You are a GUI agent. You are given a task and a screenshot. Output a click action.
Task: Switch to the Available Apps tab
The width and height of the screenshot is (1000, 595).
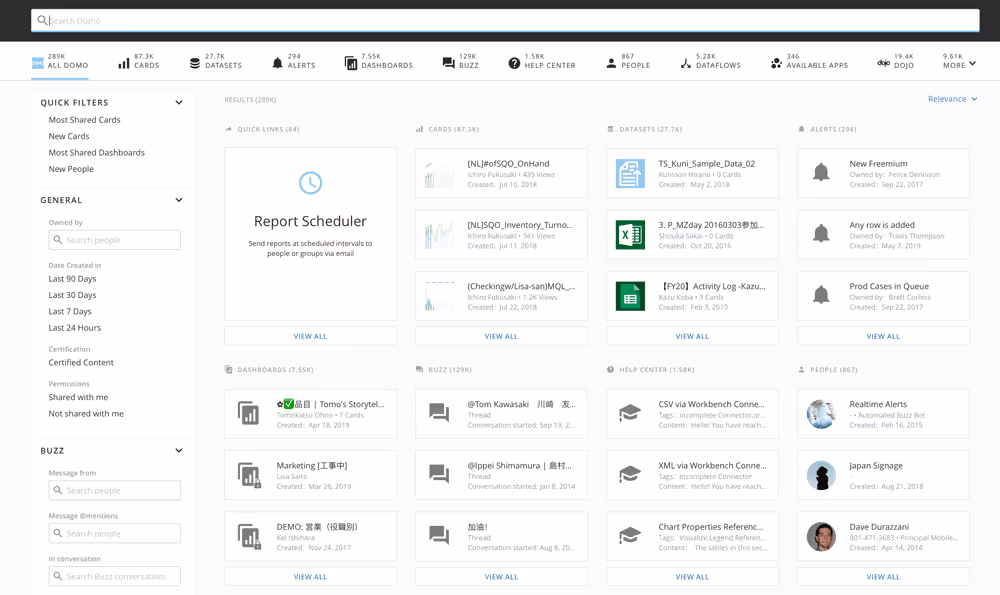click(x=809, y=61)
